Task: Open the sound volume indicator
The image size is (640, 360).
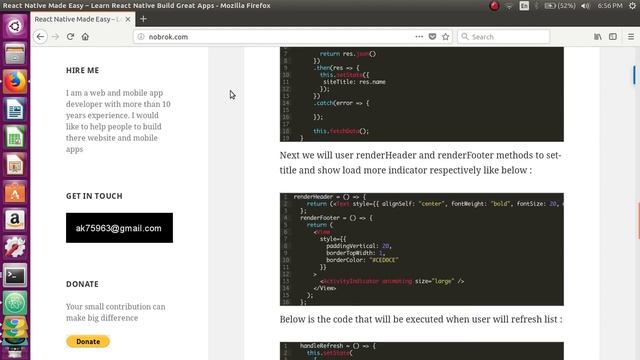Action: (585, 6)
